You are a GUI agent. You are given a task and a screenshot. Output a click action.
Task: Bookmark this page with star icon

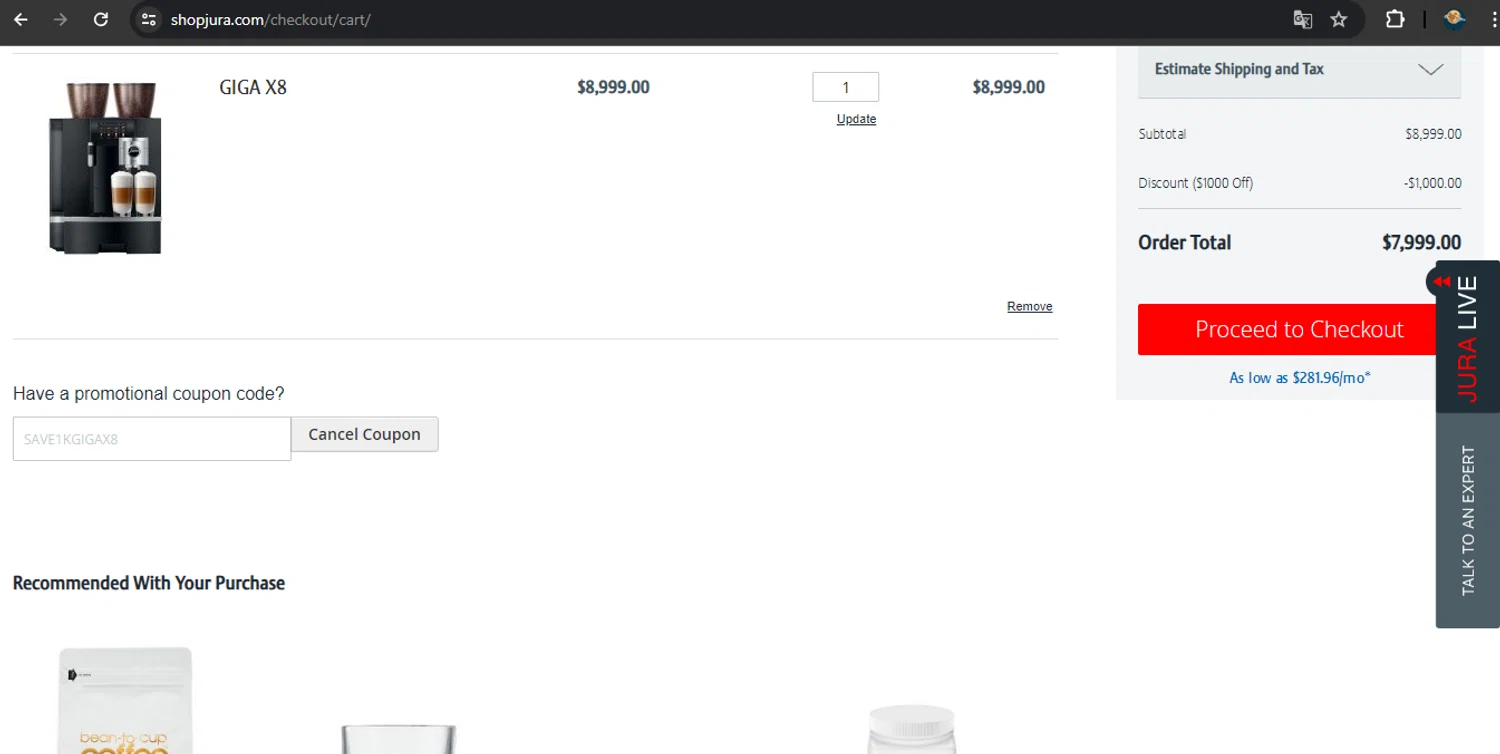coord(1339,19)
